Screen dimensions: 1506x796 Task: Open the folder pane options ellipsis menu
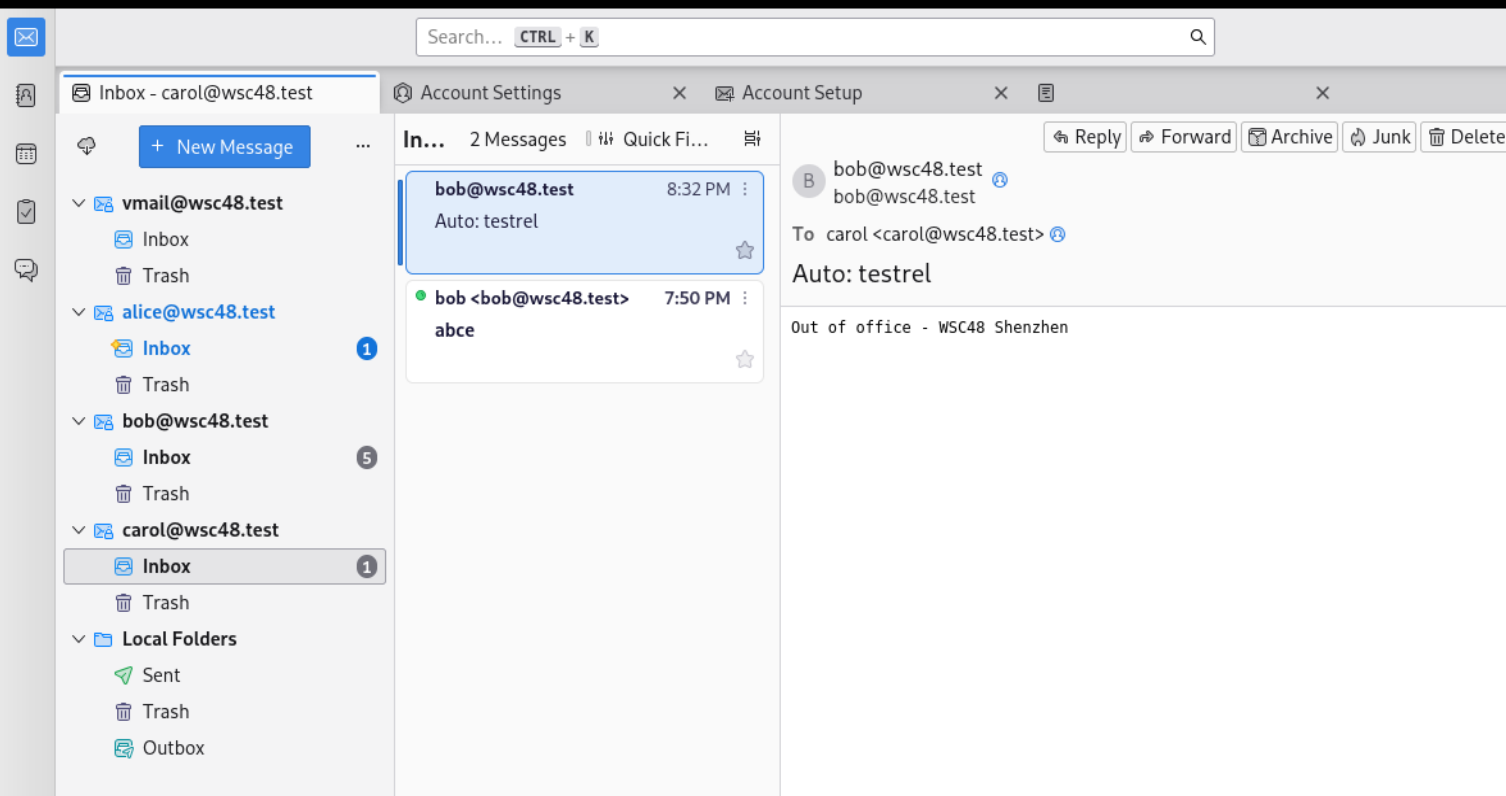click(x=363, y=147)
